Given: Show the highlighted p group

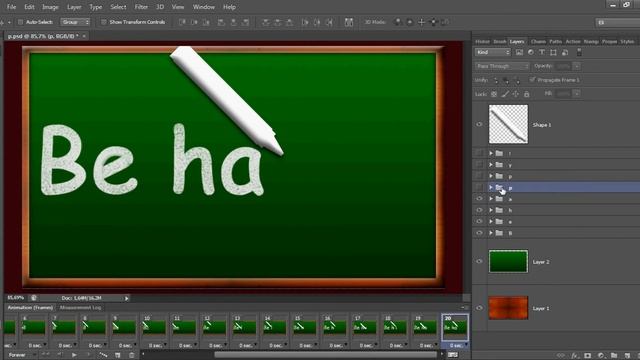Looking at the screenshot, I should 479,187.
